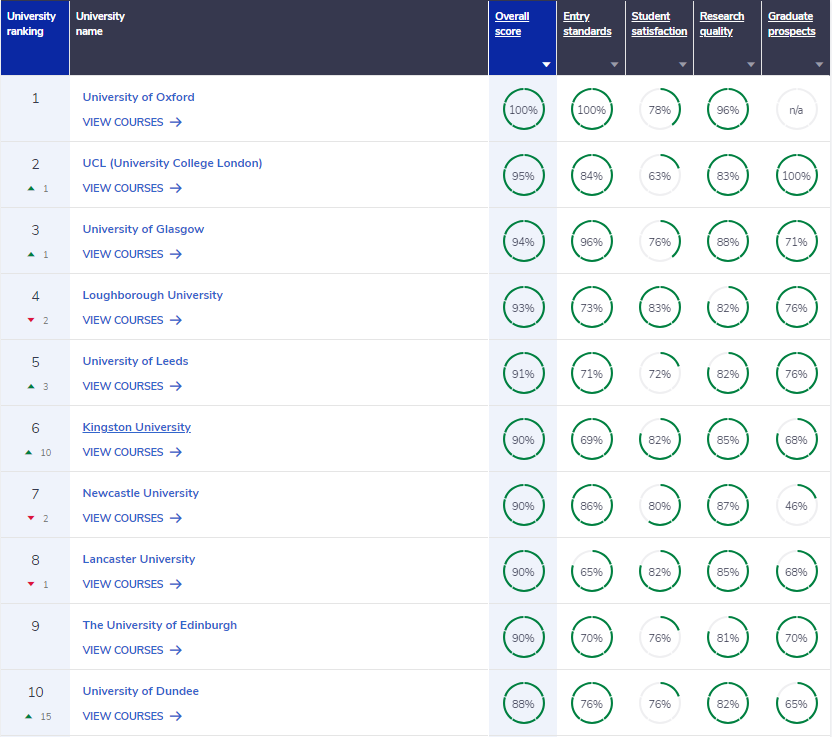Click Oxford's 100% overall score ring

point(524,109)
